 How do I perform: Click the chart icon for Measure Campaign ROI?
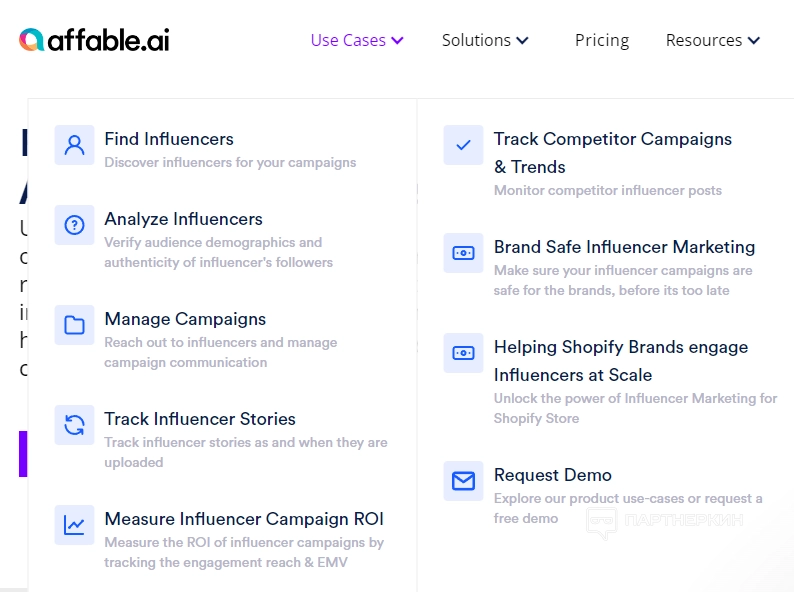click(74, 525)
